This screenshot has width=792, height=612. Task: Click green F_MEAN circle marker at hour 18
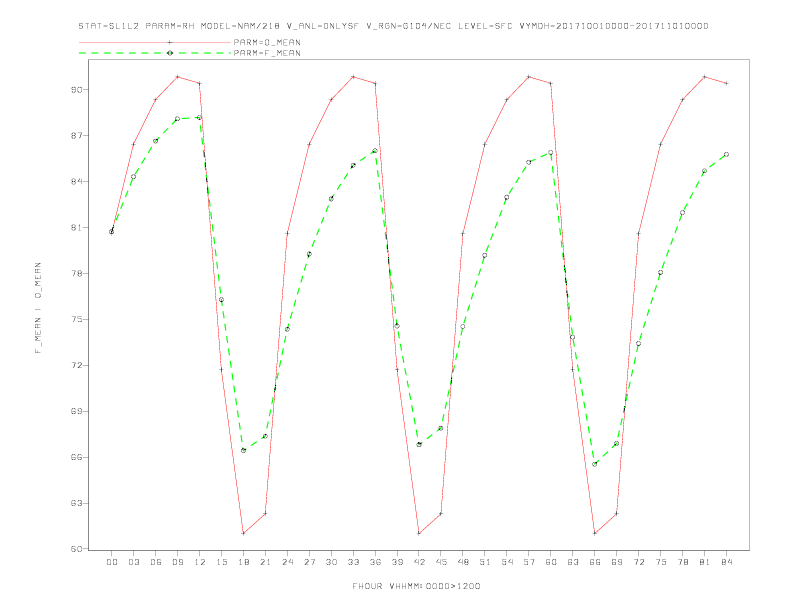243,450
